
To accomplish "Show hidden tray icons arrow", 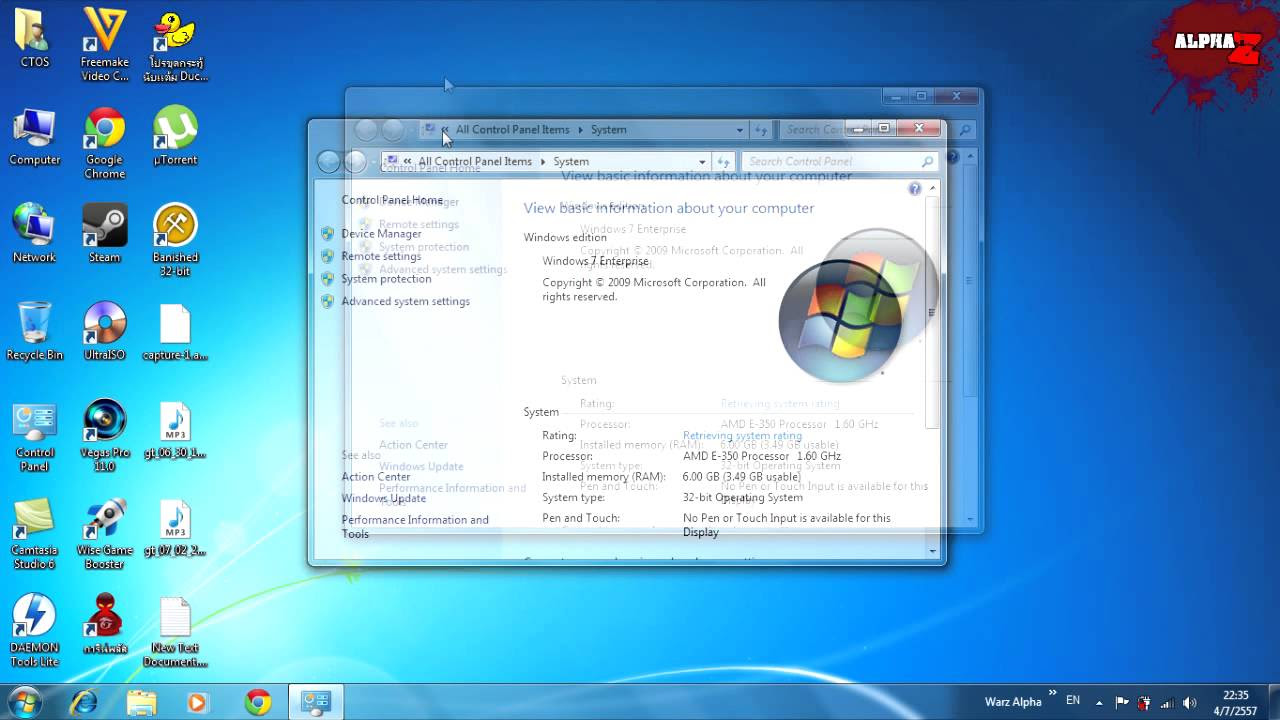I will coord(1099,702).
